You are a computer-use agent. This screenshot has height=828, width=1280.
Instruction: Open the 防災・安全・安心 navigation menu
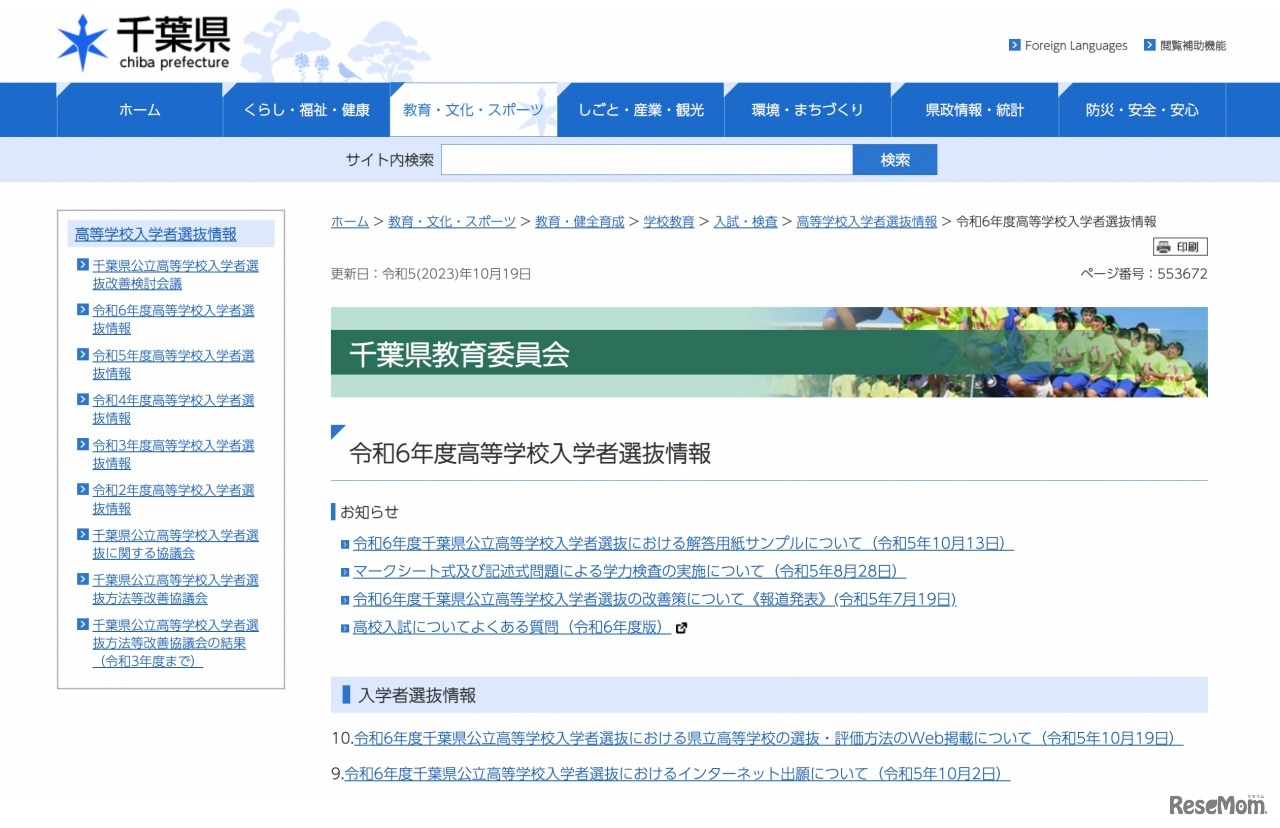pos(1142,109)
